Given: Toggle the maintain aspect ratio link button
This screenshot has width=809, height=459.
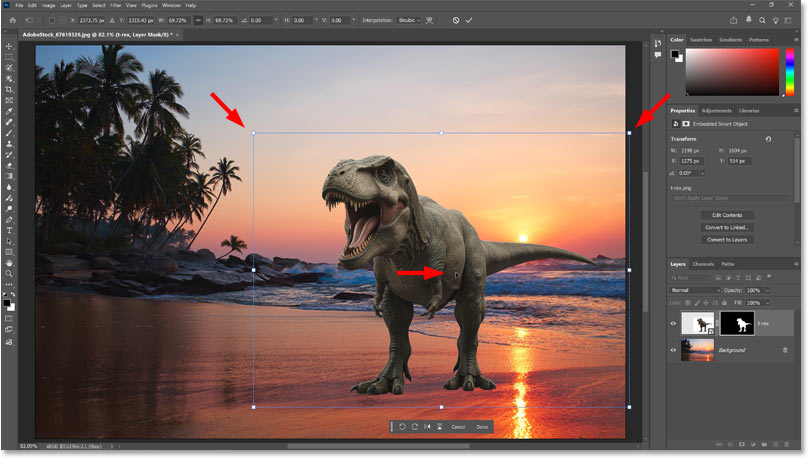Looking at the screenshot, I should [x=198, y=21].
